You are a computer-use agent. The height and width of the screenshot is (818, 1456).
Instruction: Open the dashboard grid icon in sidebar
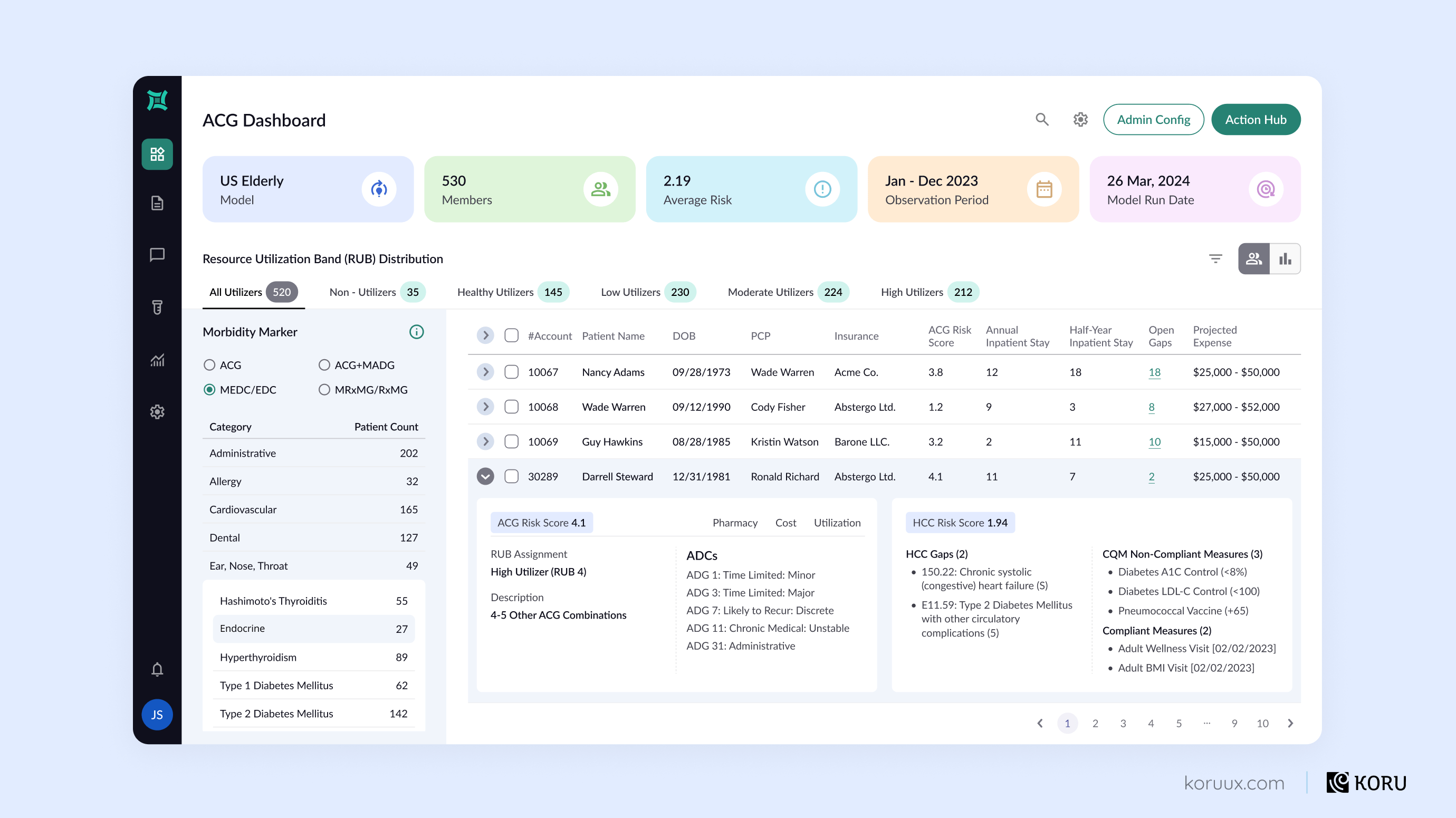(157, 154)
